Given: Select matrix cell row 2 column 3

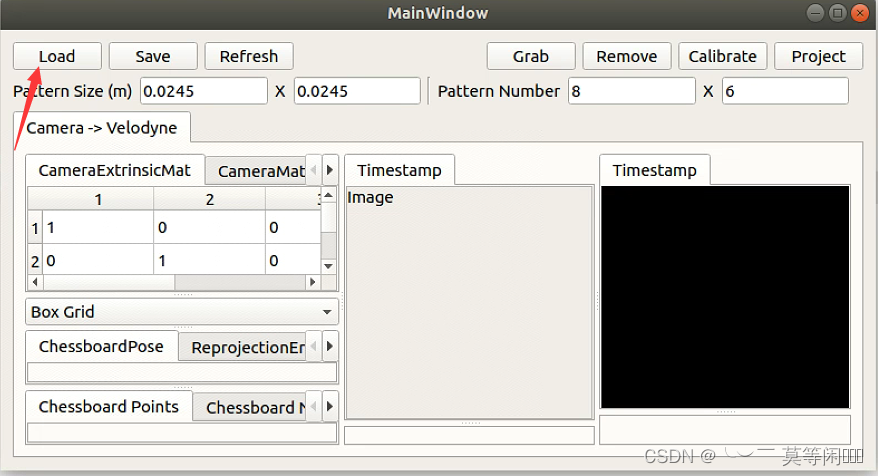Looking at the screenshot, I should (293, 260).
